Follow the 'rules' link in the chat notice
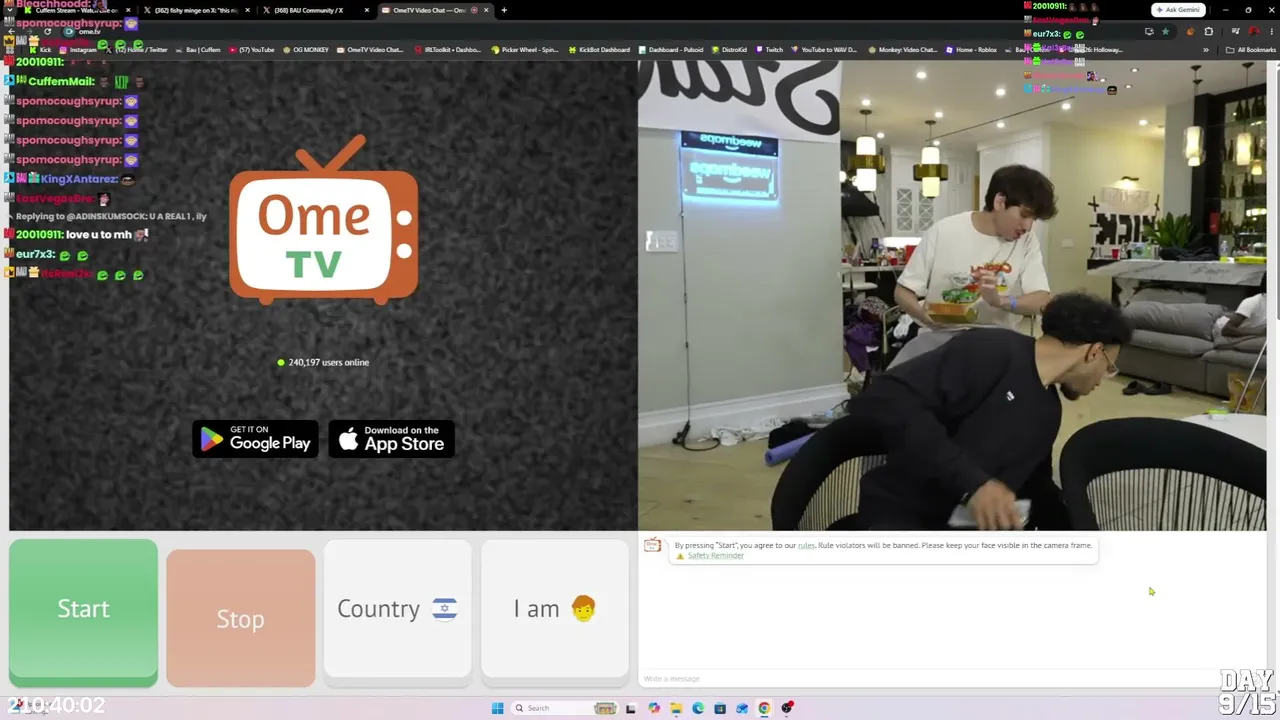The width and height of the screenshot is (1280, 720). (806, 546)
